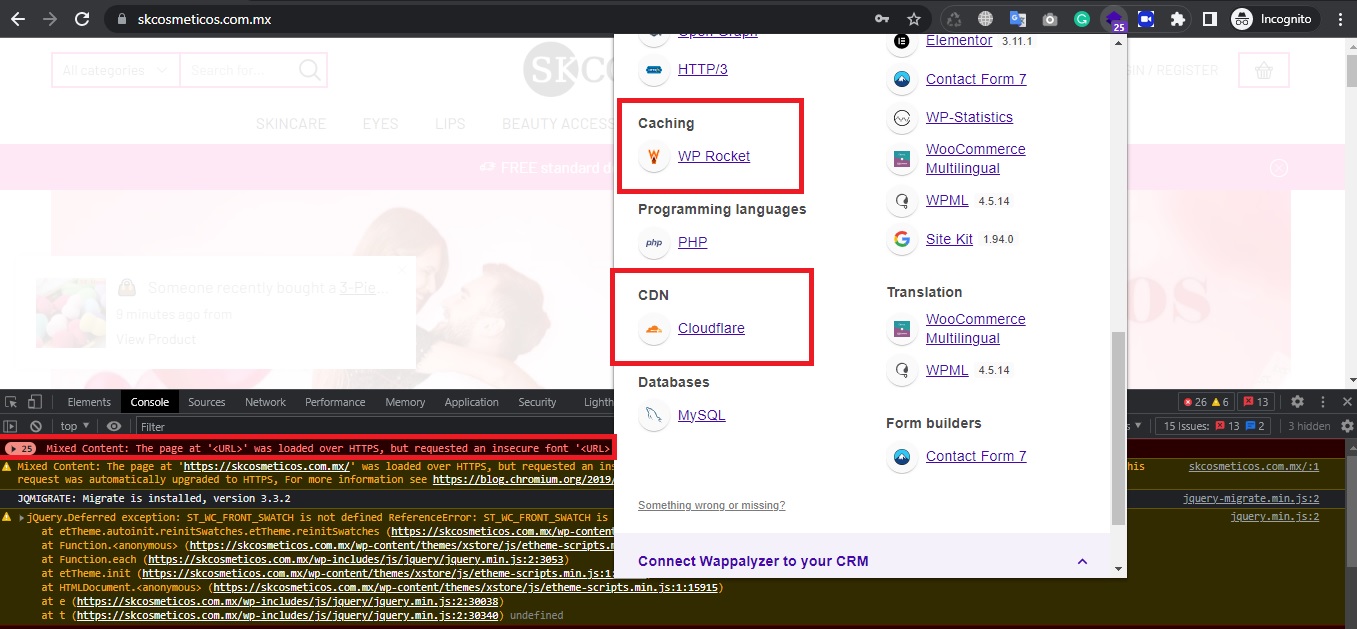Viewport: 1357px width, 629px height.
Task: Reload the page with the refresh icon
Action: (x=83, y=19)
